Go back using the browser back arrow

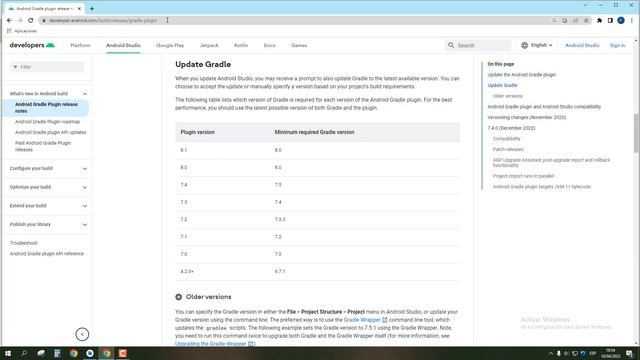[9, 20]
